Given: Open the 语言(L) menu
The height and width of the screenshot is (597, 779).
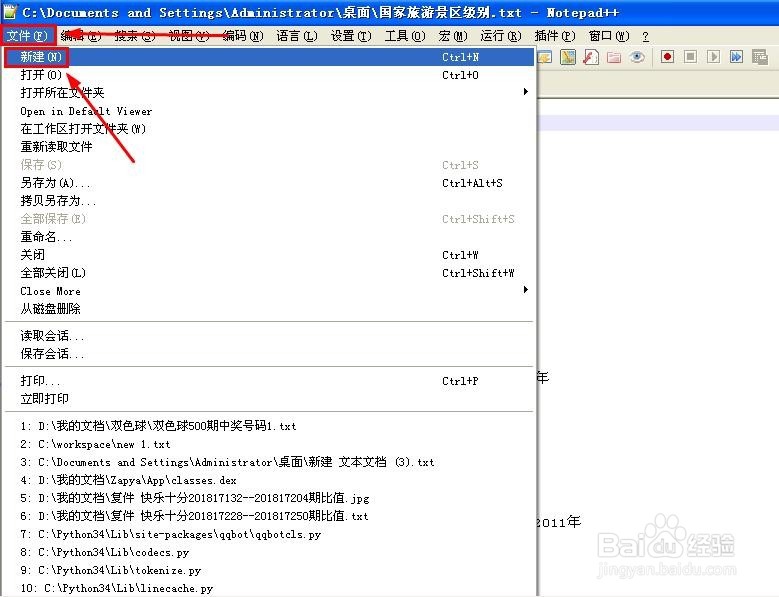Looking at the screenshot, I should coord(297,36).
